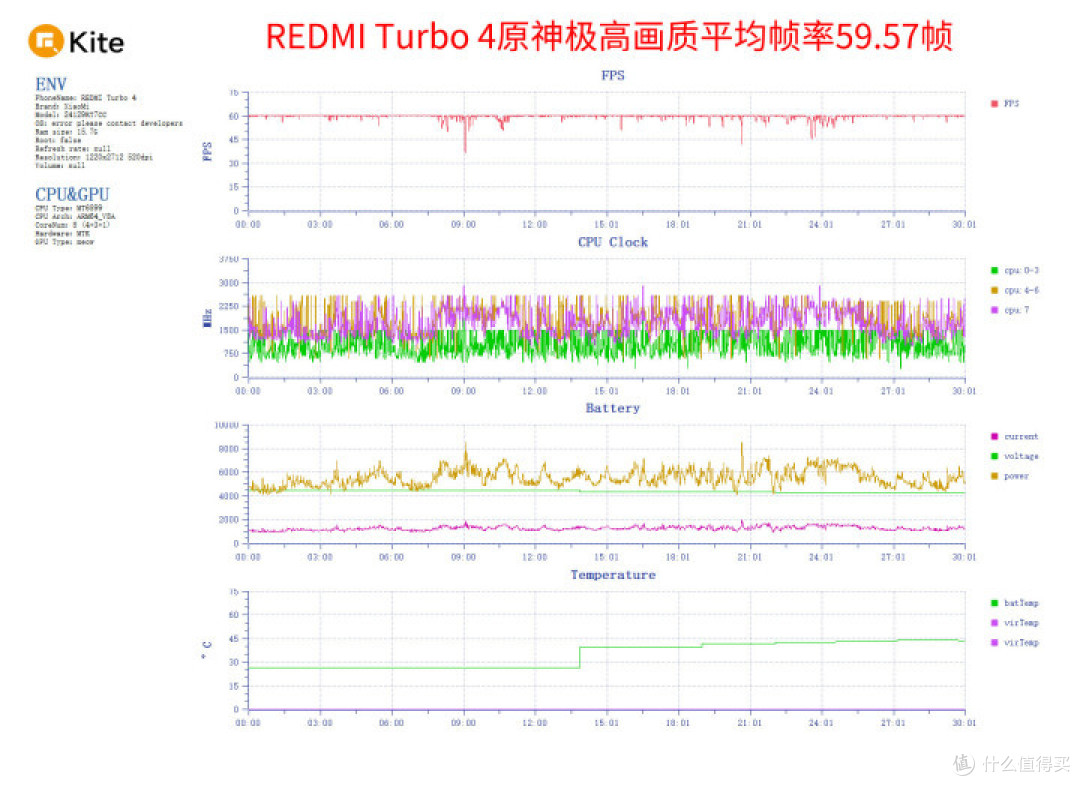This screenshot has height=786, width=1080.
Task: Click the MHz axis label on CPU Clock chart
Action: [207, 318]
